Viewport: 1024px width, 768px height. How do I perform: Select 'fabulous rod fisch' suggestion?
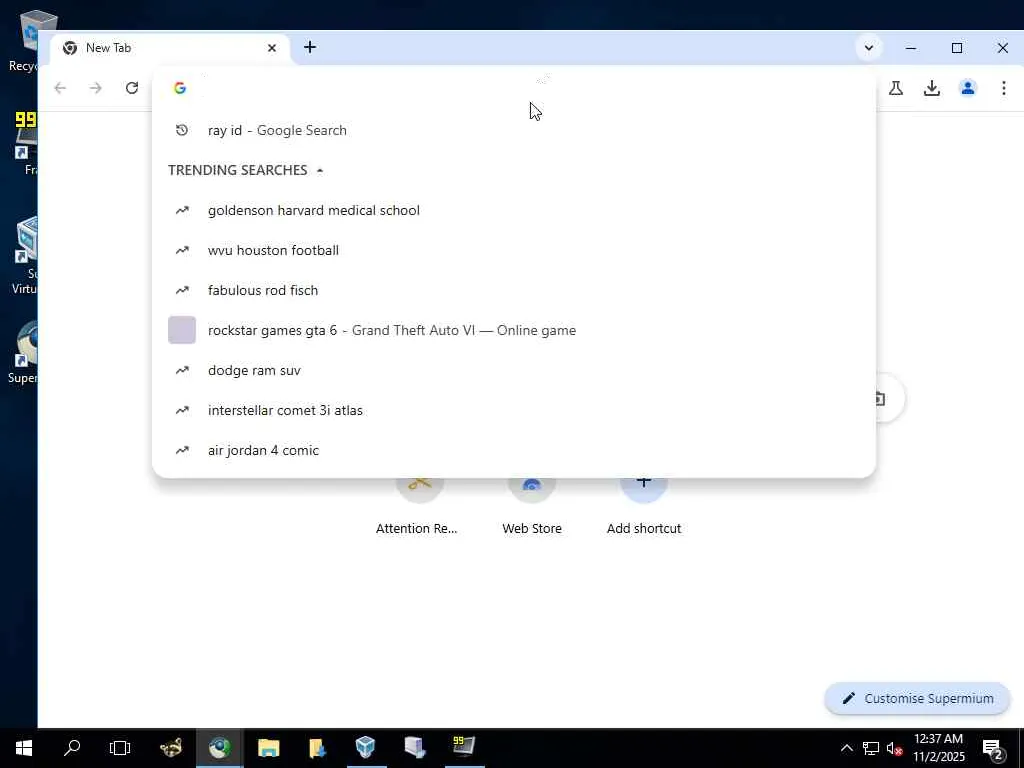coord(514,291)
